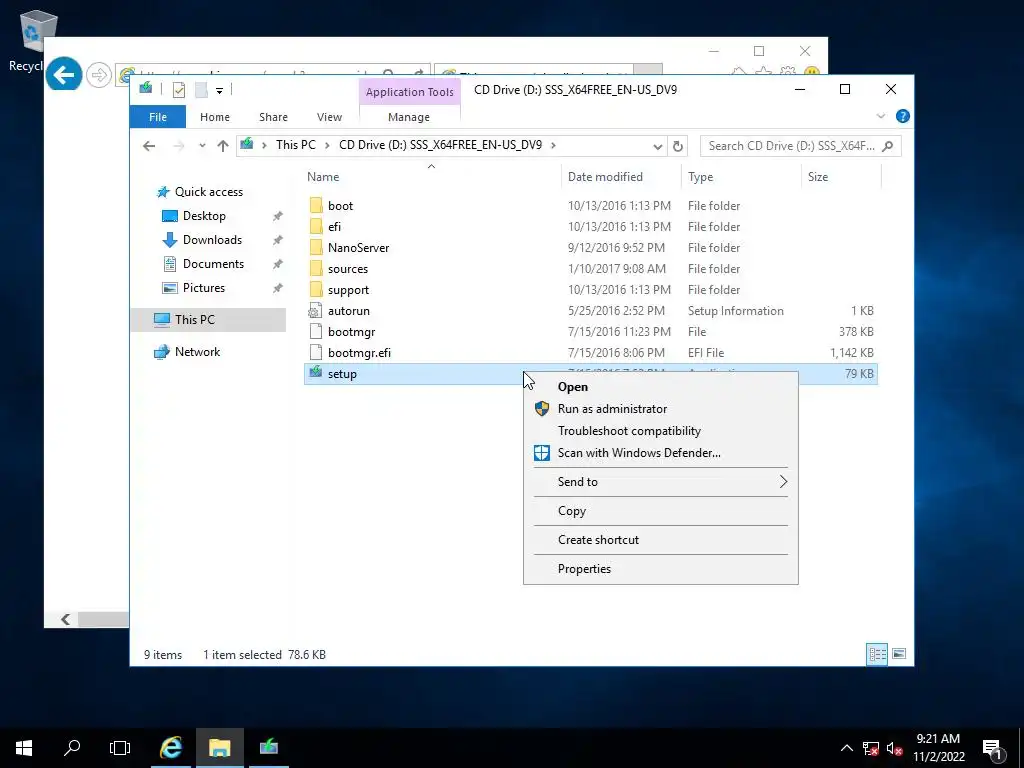Expand the Send to submenu

[x=661, y=482]
